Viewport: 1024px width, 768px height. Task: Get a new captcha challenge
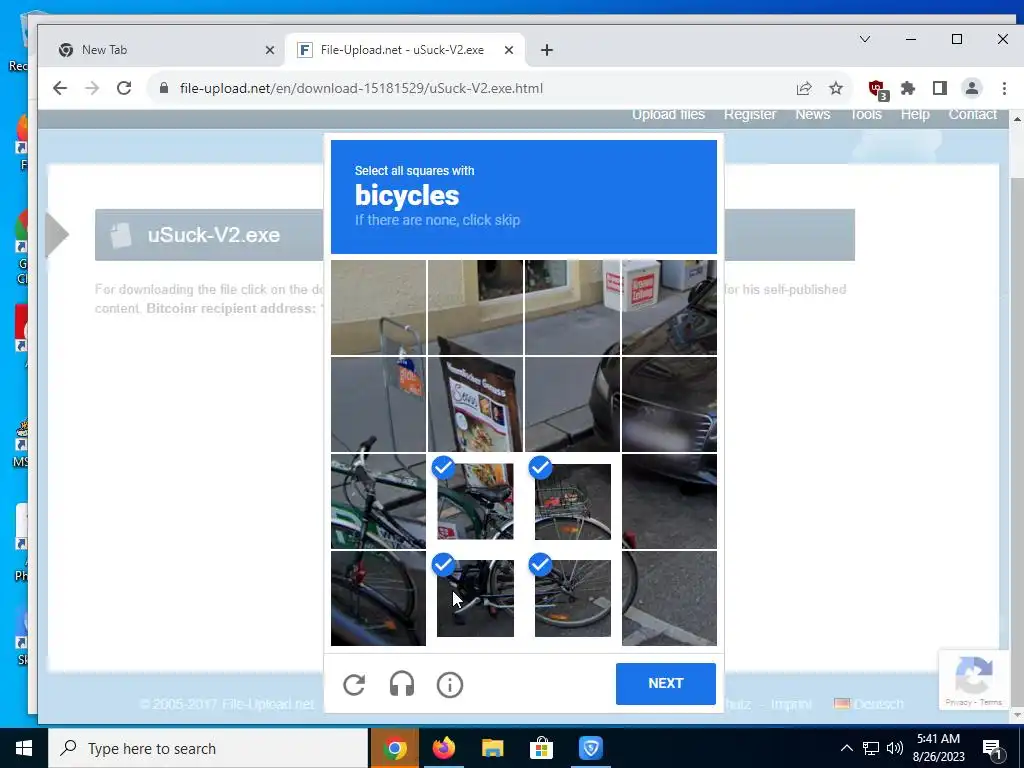(x=354, y=684)
